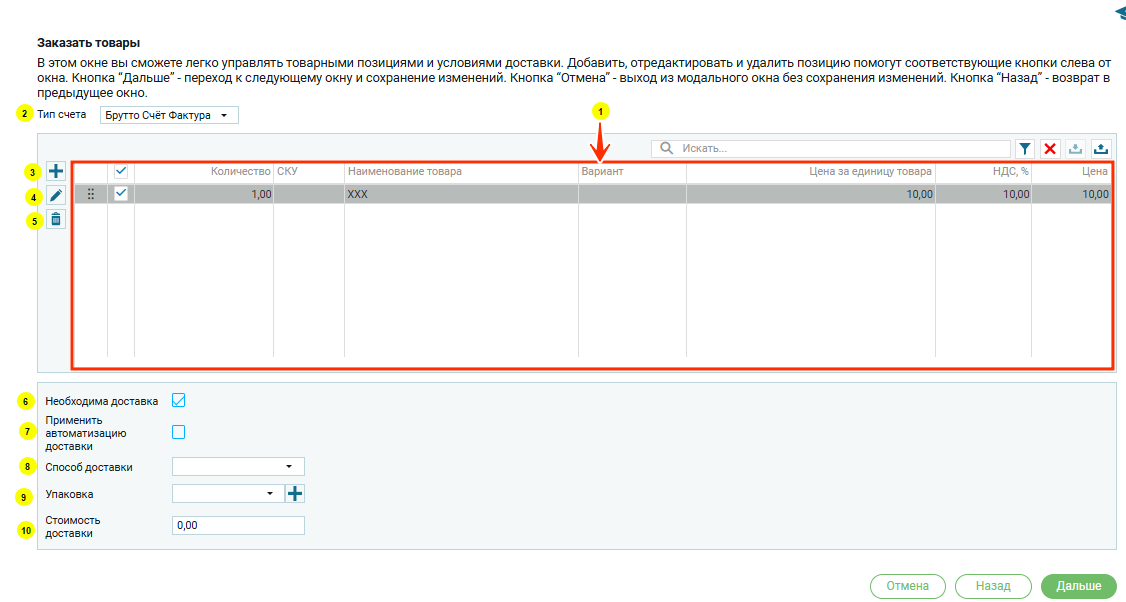1126x602 pixels.
Task: Click the trash delete item icon
Action: 56,219
